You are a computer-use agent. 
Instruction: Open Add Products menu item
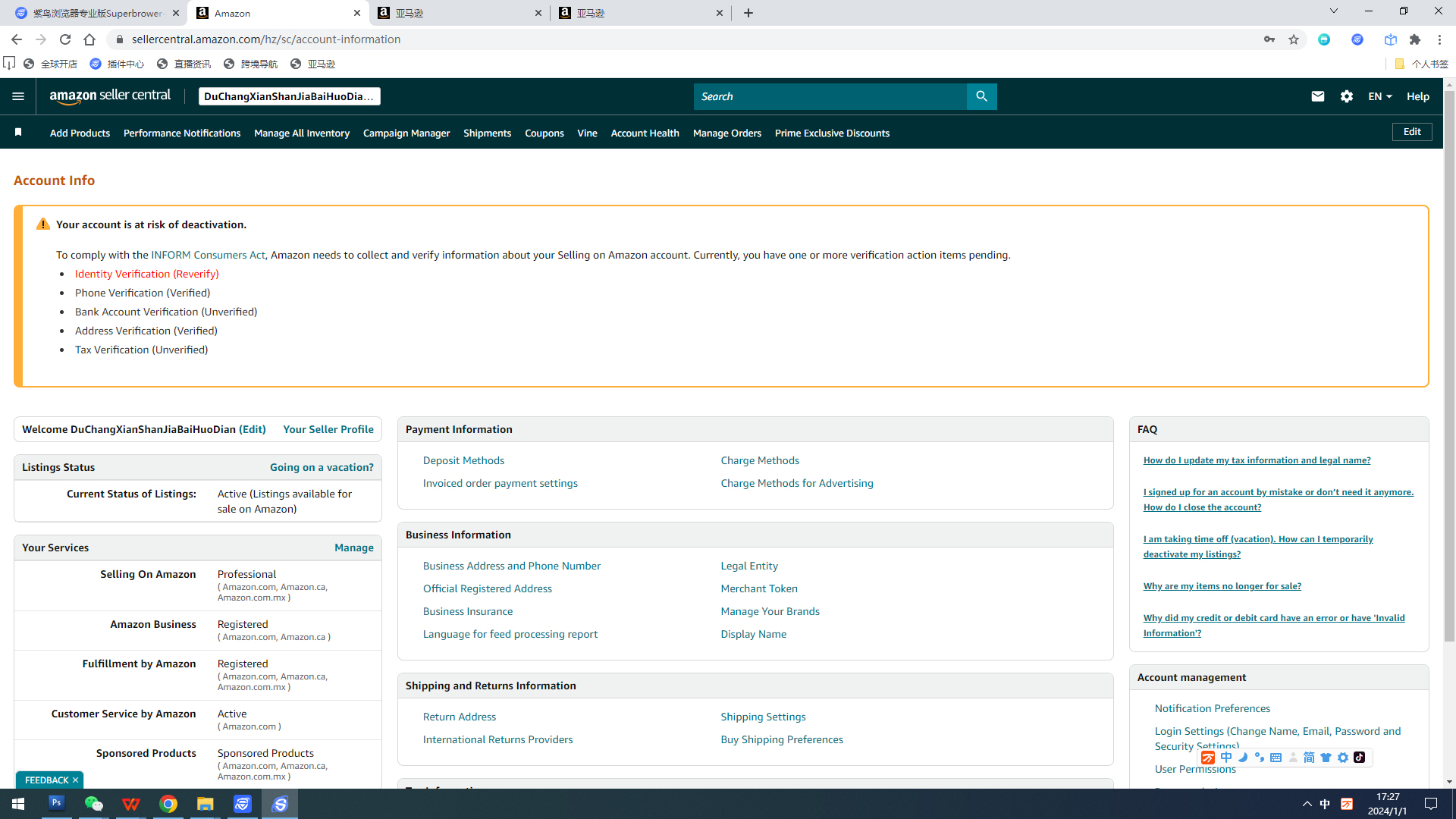pyautogui.click(x=80, y=133)
